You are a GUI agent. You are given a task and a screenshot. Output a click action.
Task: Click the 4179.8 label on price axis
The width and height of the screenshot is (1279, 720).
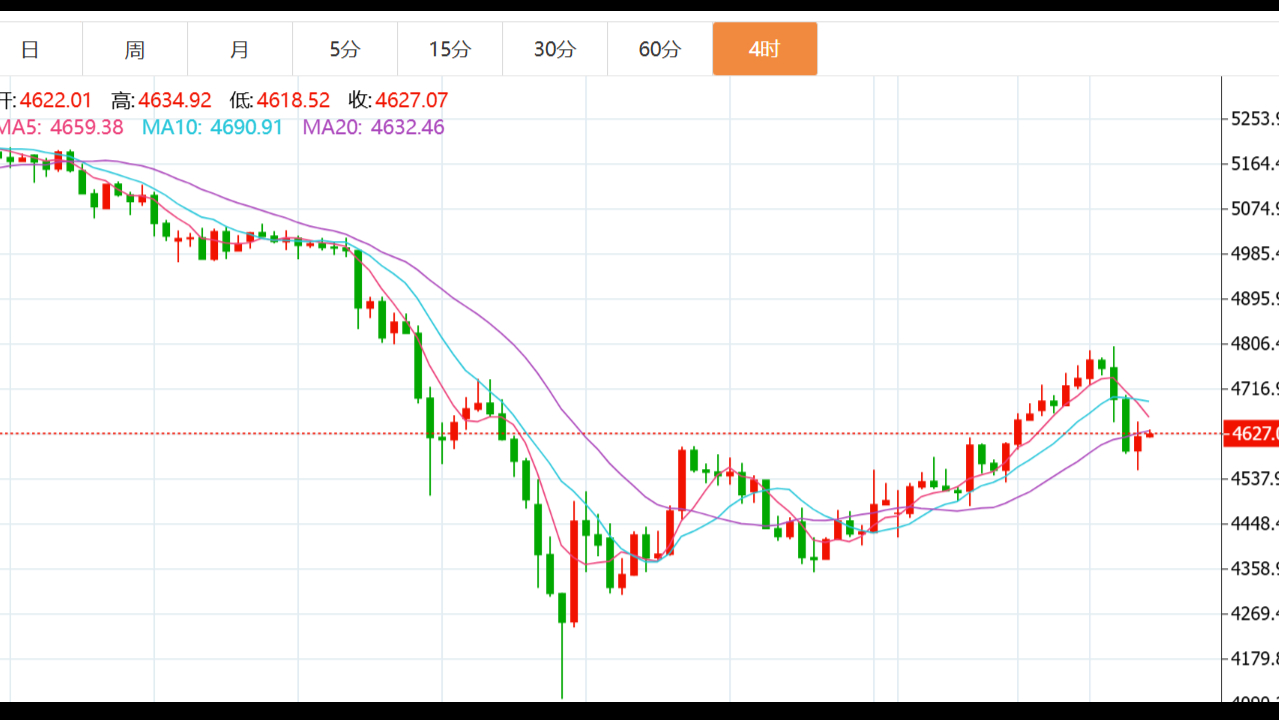[x=1254, y=659]
